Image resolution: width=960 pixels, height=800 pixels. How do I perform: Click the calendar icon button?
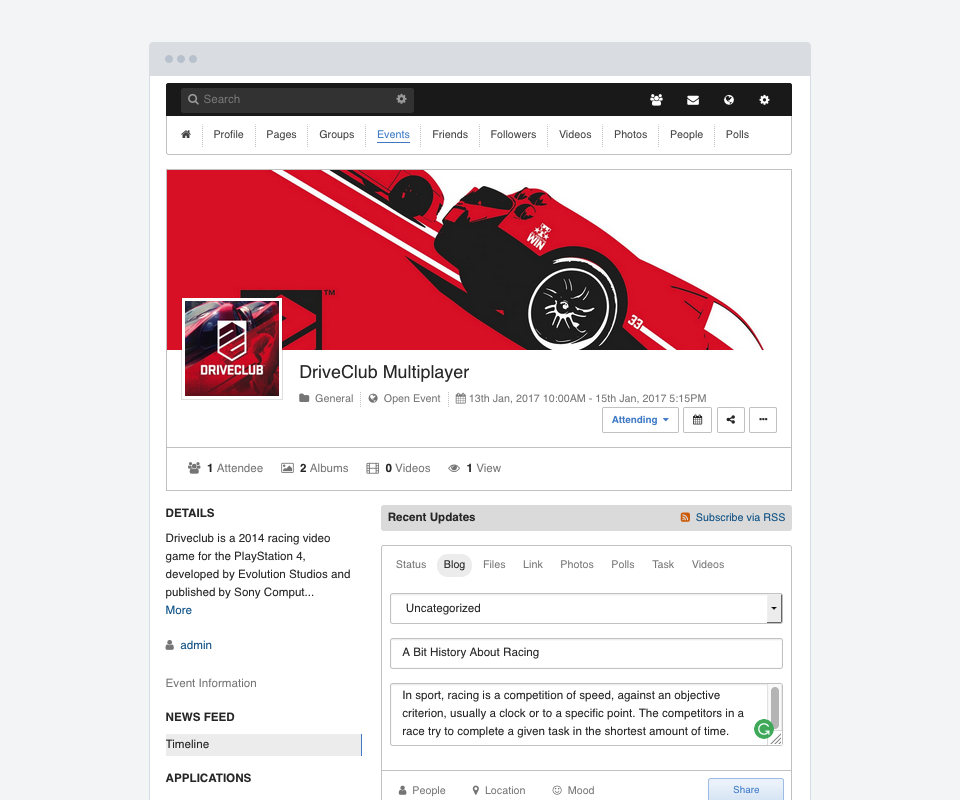click(697, 420)
